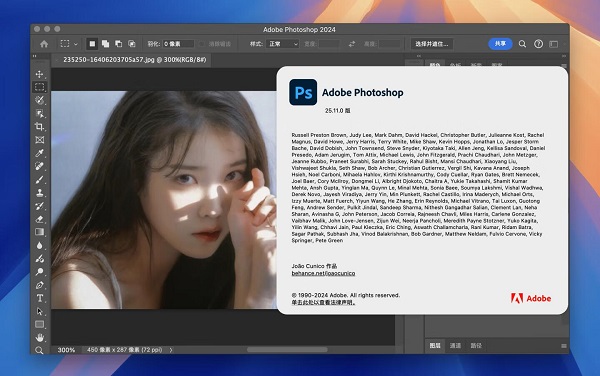Choose New Selection mode

(92, 44)
